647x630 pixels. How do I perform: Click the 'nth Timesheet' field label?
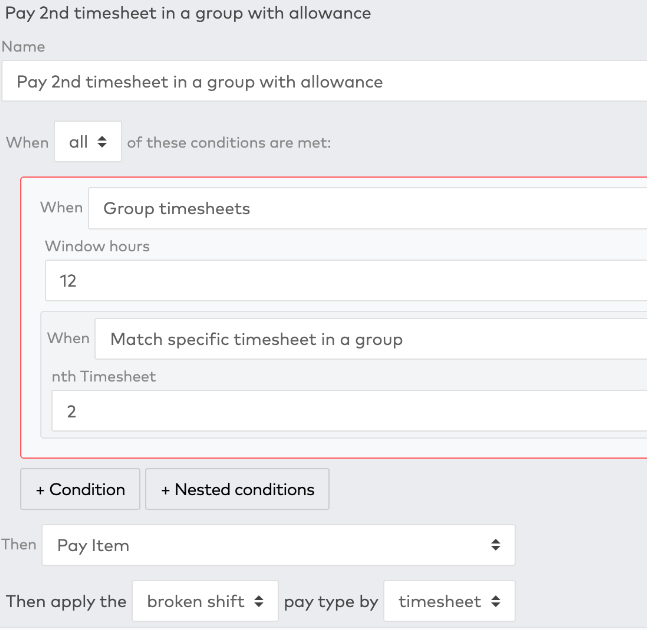[104, 377]
